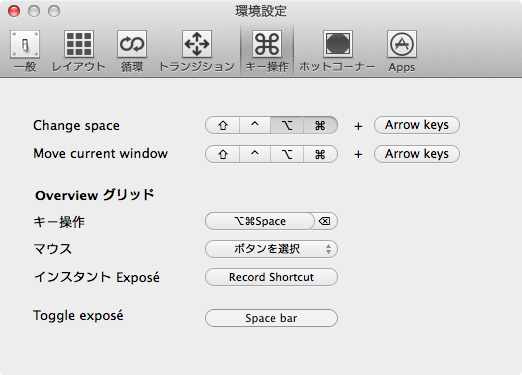This screenshot has height=375, width=522.
Task: Open the 一般 (General) preferences pane
Action: [x=25, y=51]
